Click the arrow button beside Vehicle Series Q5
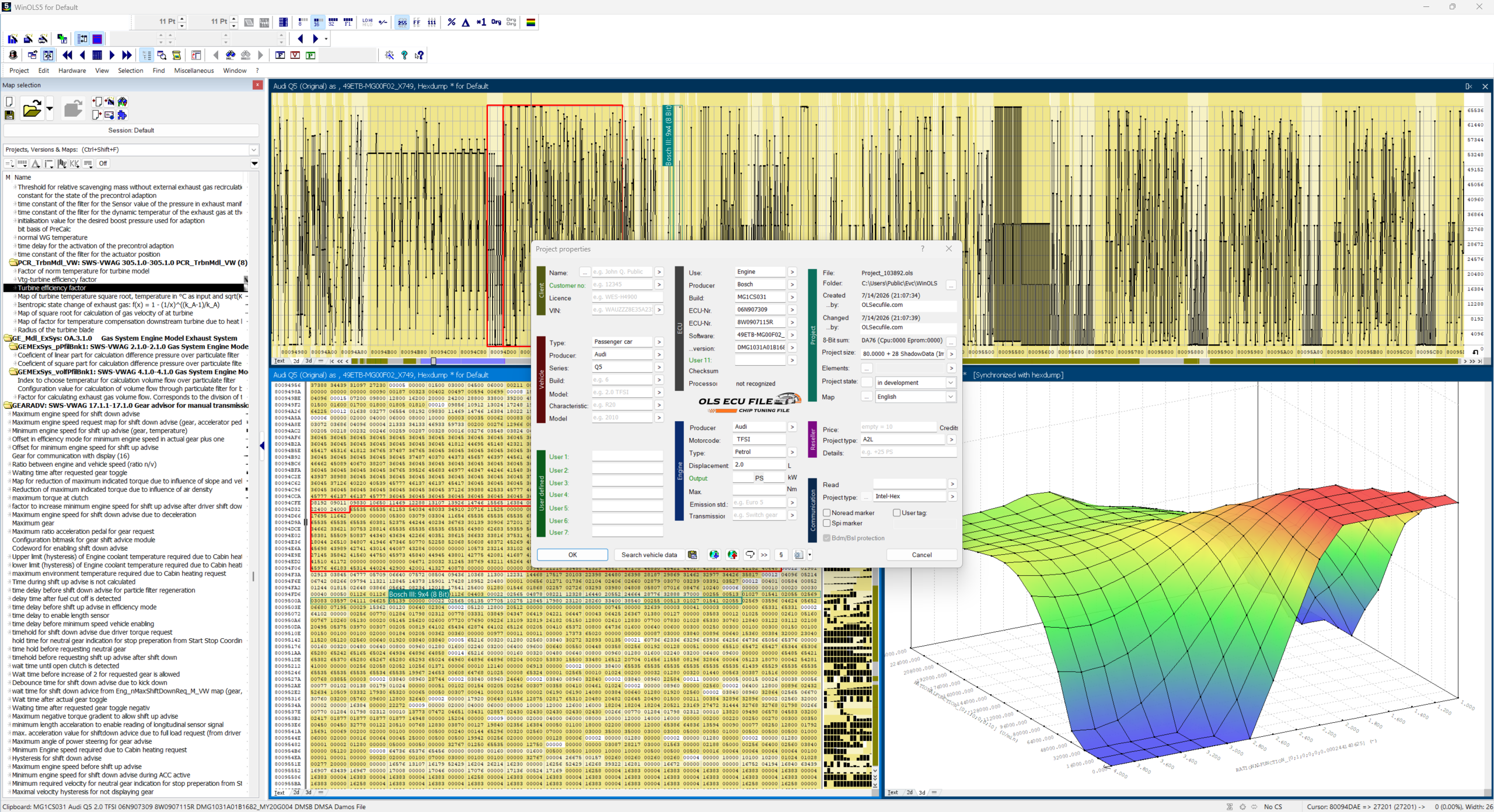The width and height of the screenshot is (1494, 812). pyautogui.click(x=659, y=367)
